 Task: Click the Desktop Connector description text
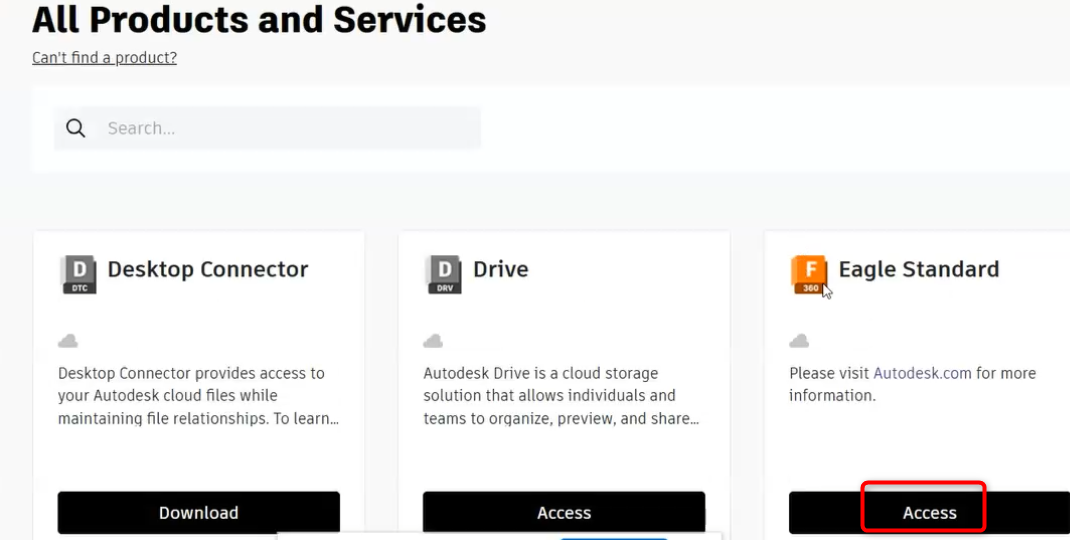click(x=198, y=396)
